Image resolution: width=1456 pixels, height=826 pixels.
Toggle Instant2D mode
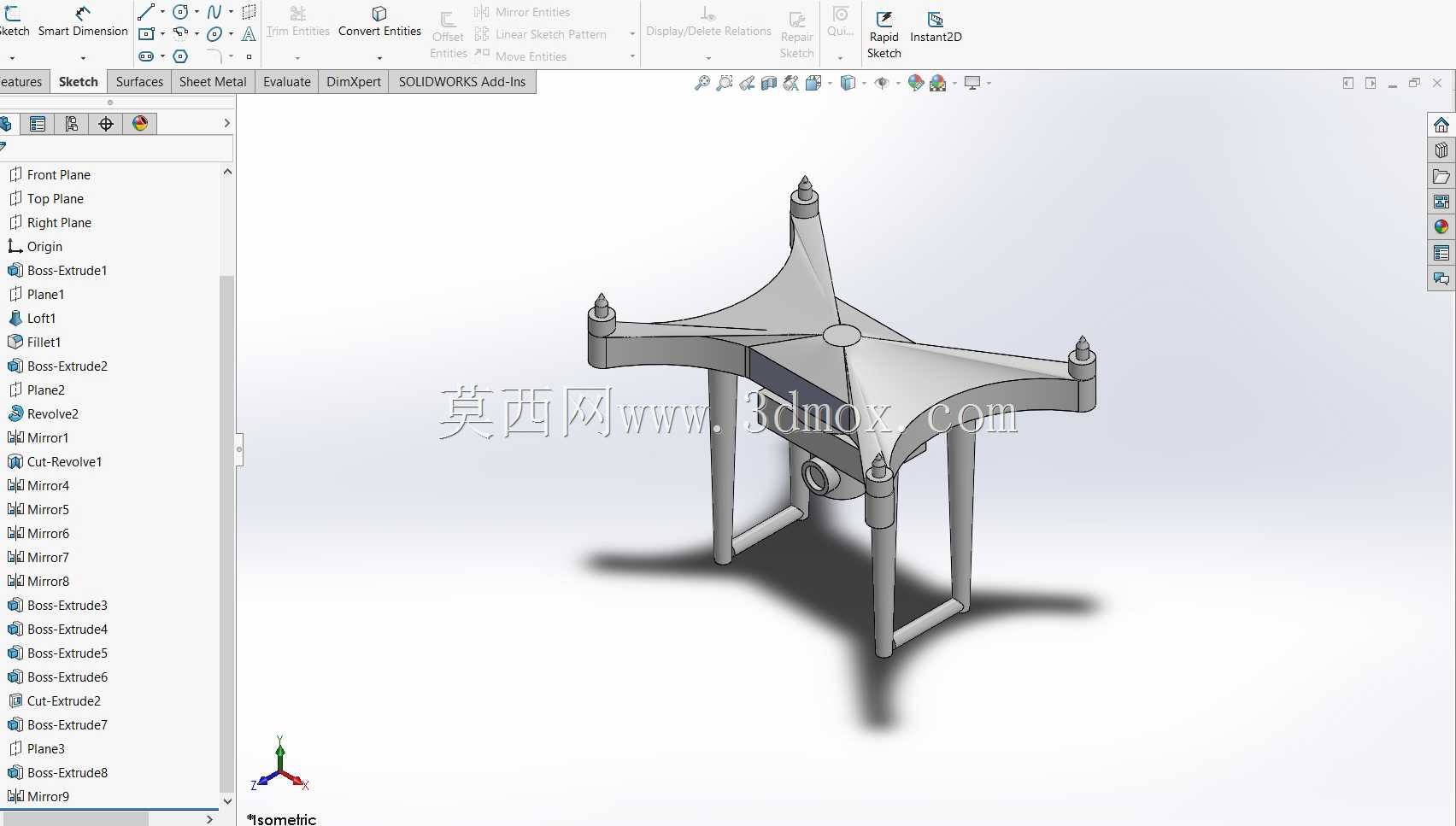(936, 26)
